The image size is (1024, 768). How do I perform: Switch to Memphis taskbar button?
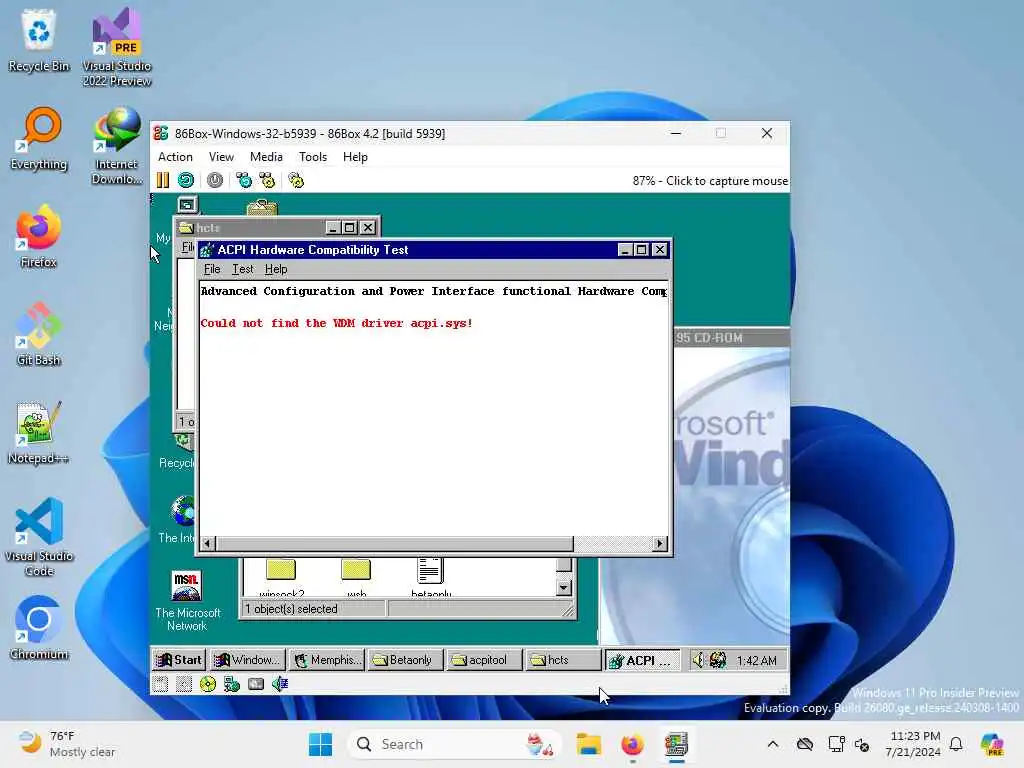pyautogui.click(x=327, y=660)
